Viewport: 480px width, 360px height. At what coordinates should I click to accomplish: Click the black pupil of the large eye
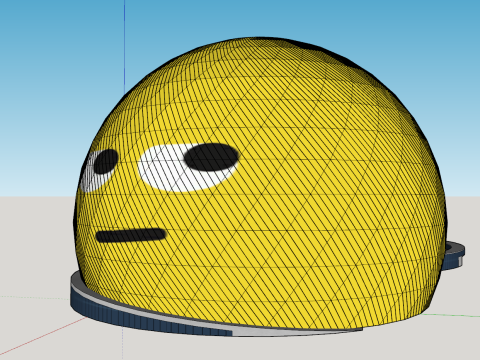[211, 157]
